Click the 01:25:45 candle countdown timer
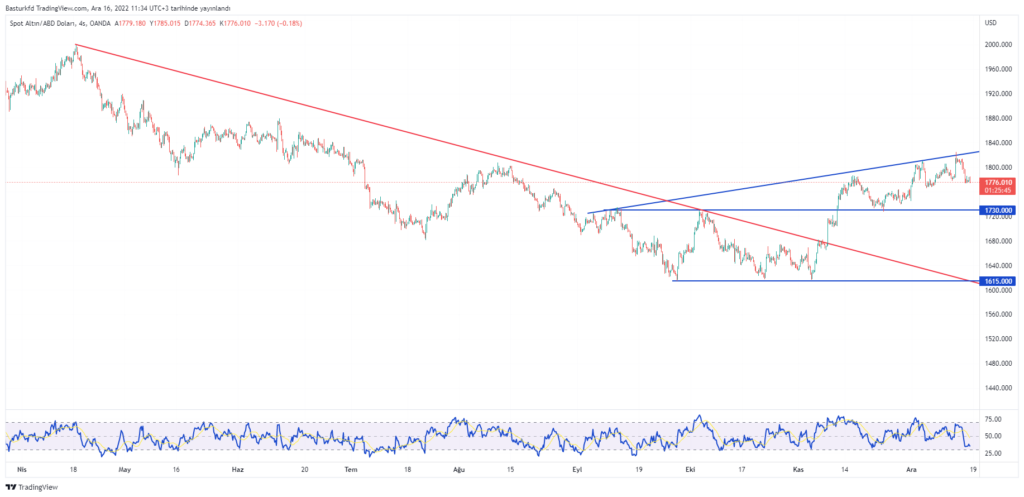The width and height of the screenshot is (1024, 497). pyautogui.click(x=998, y=191)
